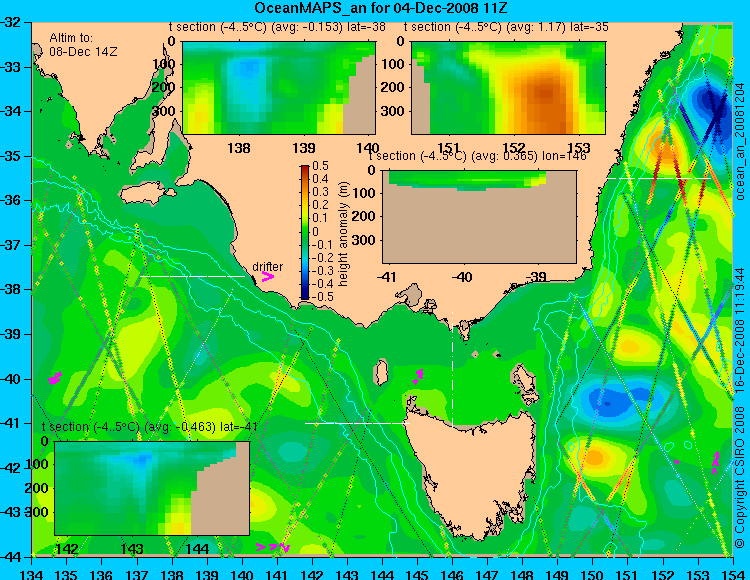Click the "0.4" tick on the color bar
The width and height of the screenshot is (750, 580).
320,179
